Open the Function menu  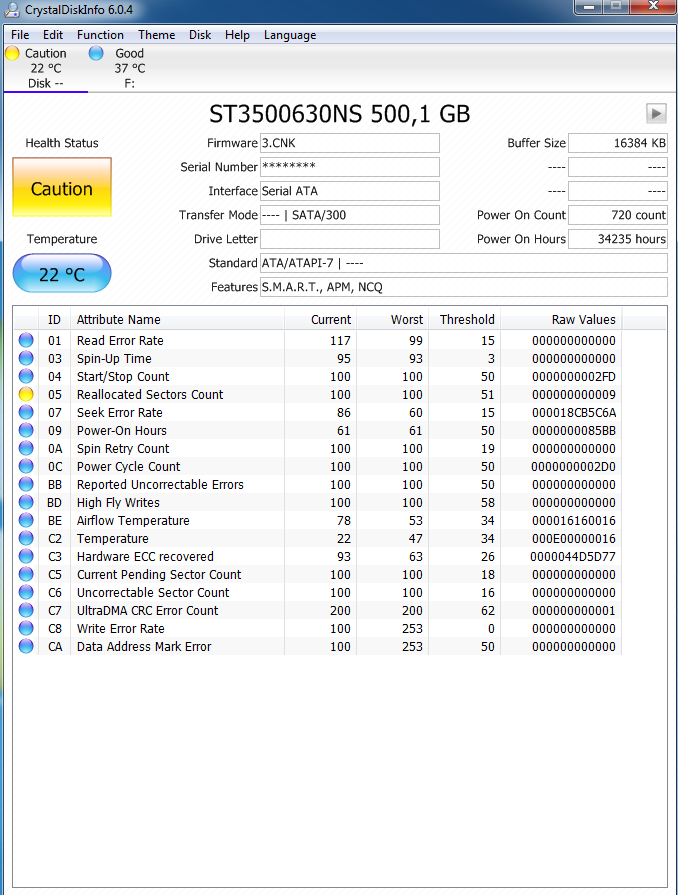tap(100, 35)
